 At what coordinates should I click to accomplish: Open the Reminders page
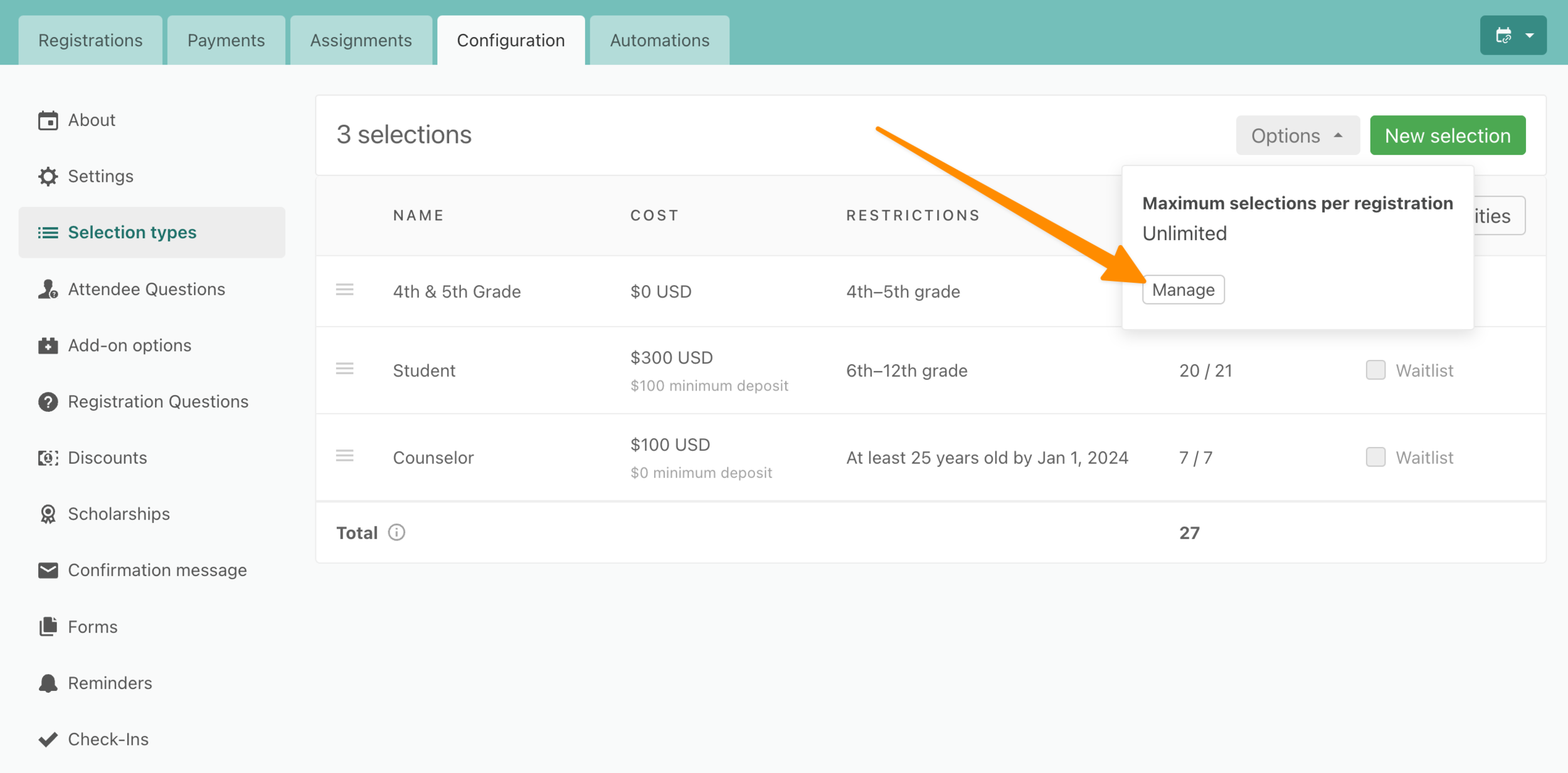(152, 683)
